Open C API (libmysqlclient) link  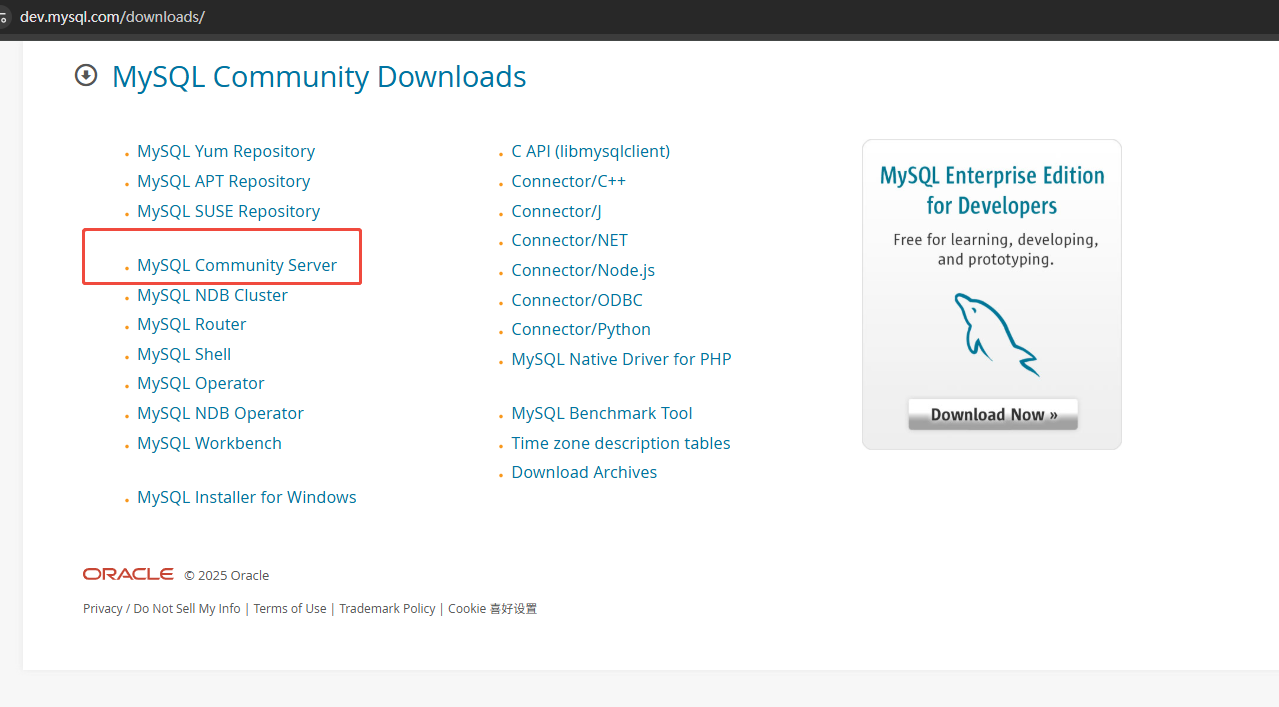[591, 151]
